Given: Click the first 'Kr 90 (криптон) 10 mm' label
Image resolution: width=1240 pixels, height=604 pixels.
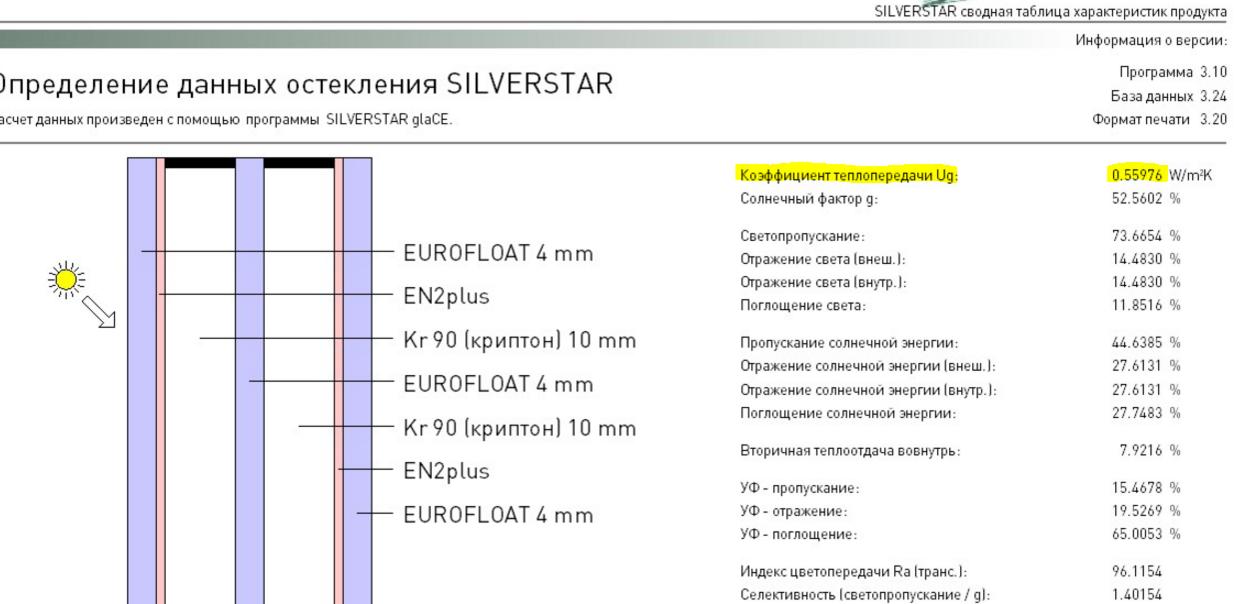Looking at the screenshot, I should 520,341.
